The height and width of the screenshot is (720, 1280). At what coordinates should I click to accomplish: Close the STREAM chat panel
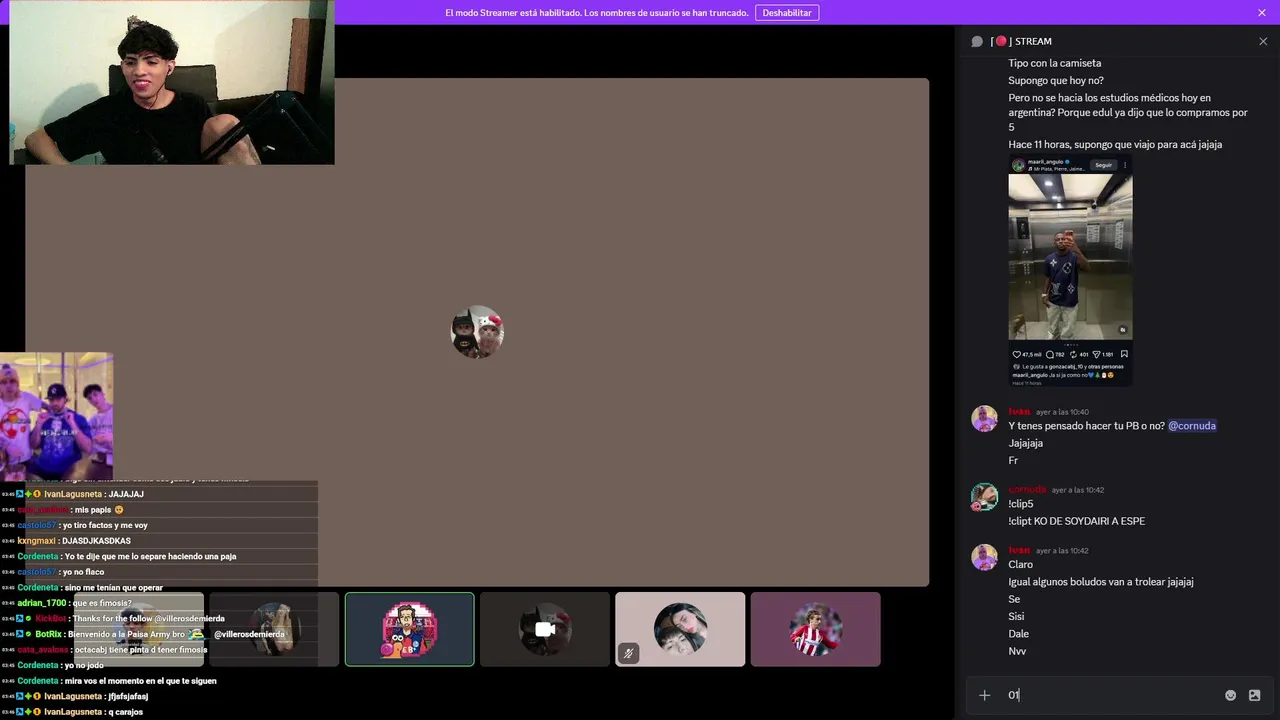1263,42
